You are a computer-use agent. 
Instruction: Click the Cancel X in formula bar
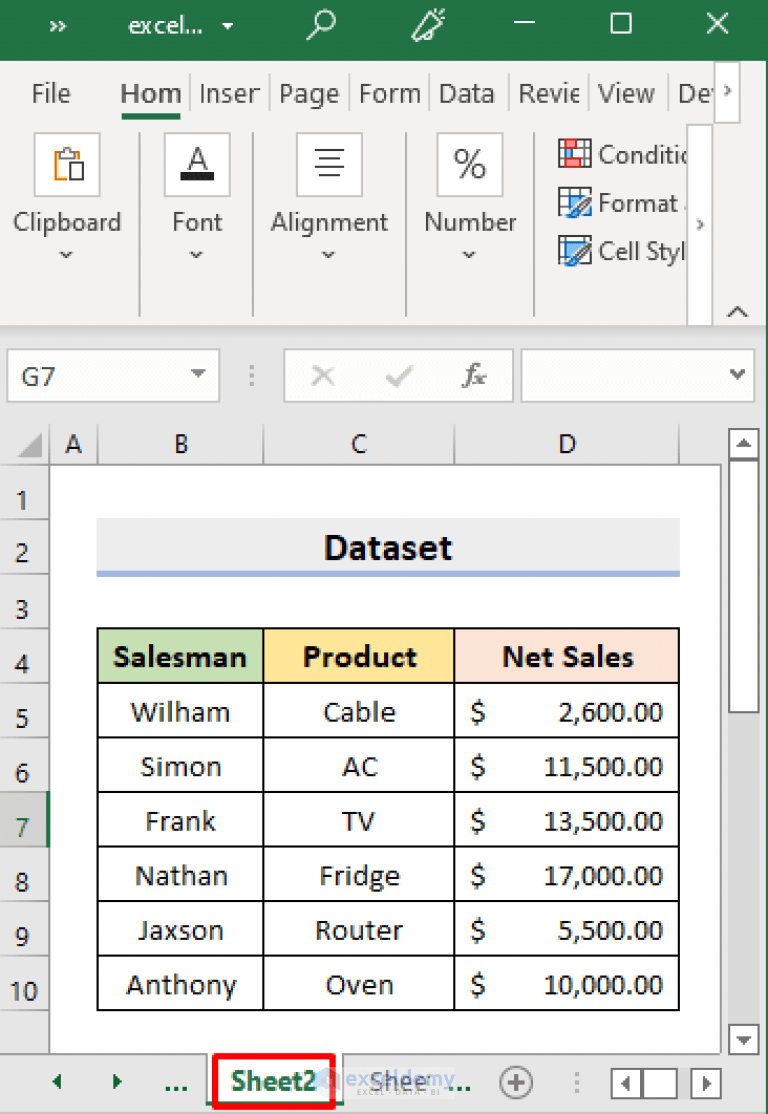click(x=323, y=376)
